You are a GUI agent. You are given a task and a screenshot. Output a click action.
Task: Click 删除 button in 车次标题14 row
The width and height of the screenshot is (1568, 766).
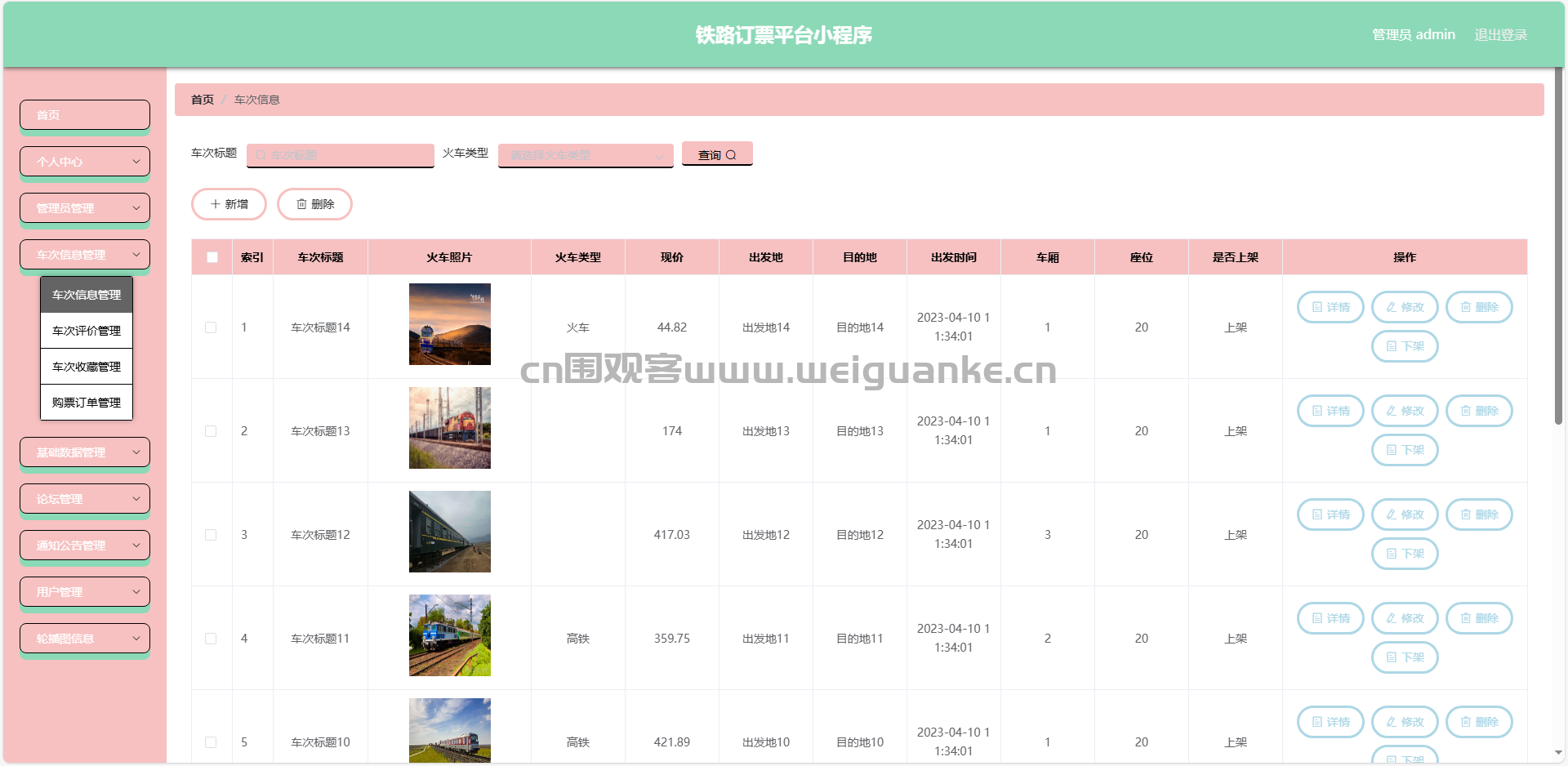click(1479, 307)
